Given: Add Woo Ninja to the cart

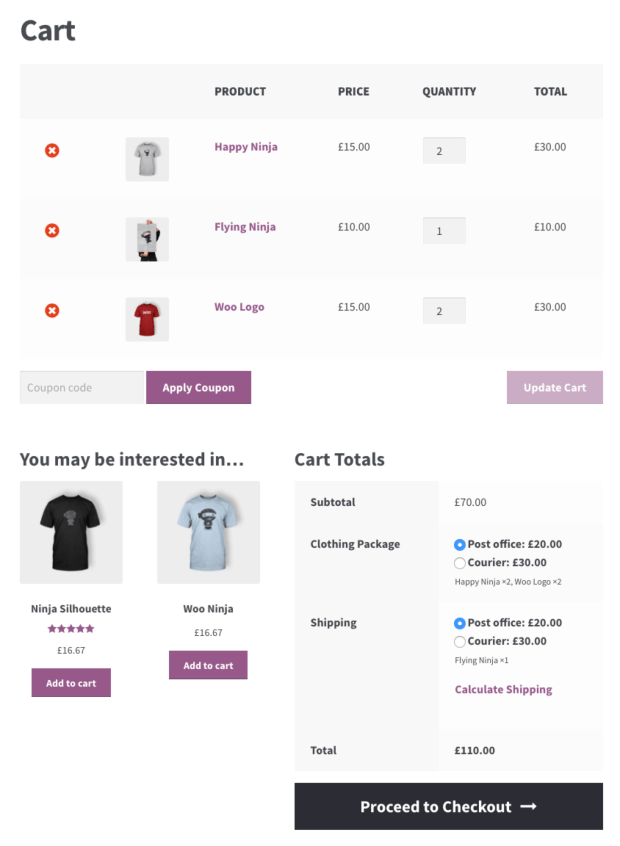Looking at the screenshot, I should pos(208,665).
